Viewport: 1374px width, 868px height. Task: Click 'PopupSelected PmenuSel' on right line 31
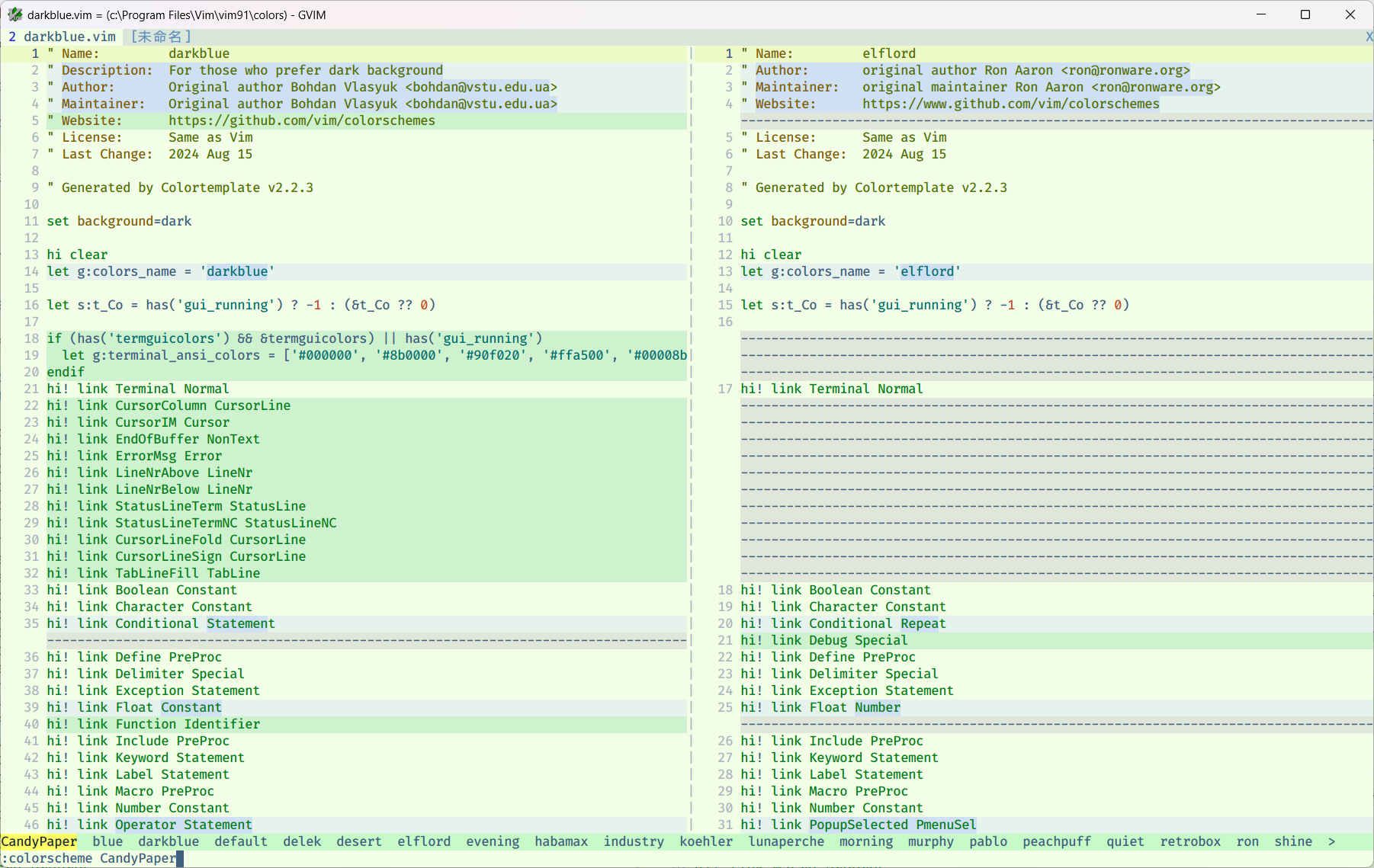pyautogui.click(x=893, y=825)
